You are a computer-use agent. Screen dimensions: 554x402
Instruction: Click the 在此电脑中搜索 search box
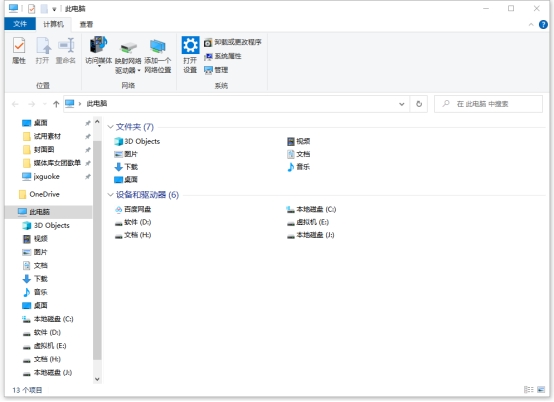(488, 104)
